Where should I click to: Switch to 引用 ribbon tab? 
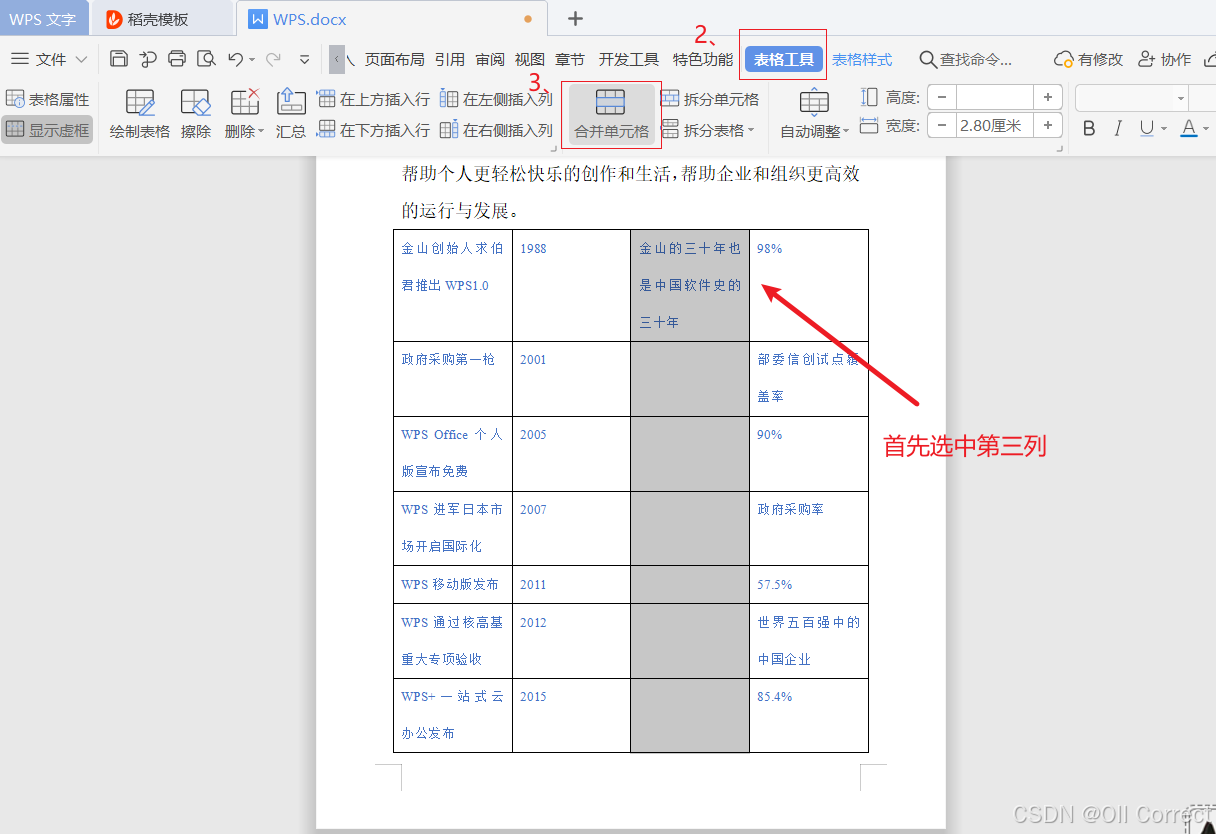(x=450, y=59)
